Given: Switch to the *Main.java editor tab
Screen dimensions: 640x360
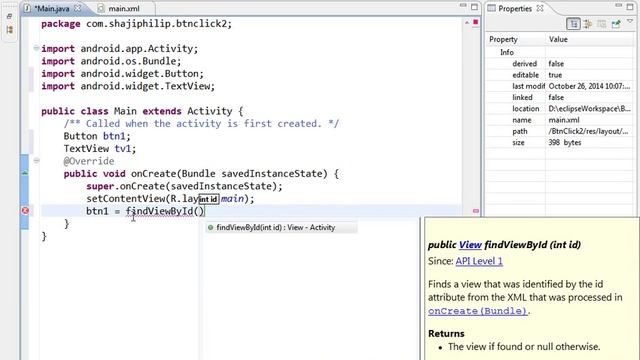Looking at the screenshot, I should (51, 8).
